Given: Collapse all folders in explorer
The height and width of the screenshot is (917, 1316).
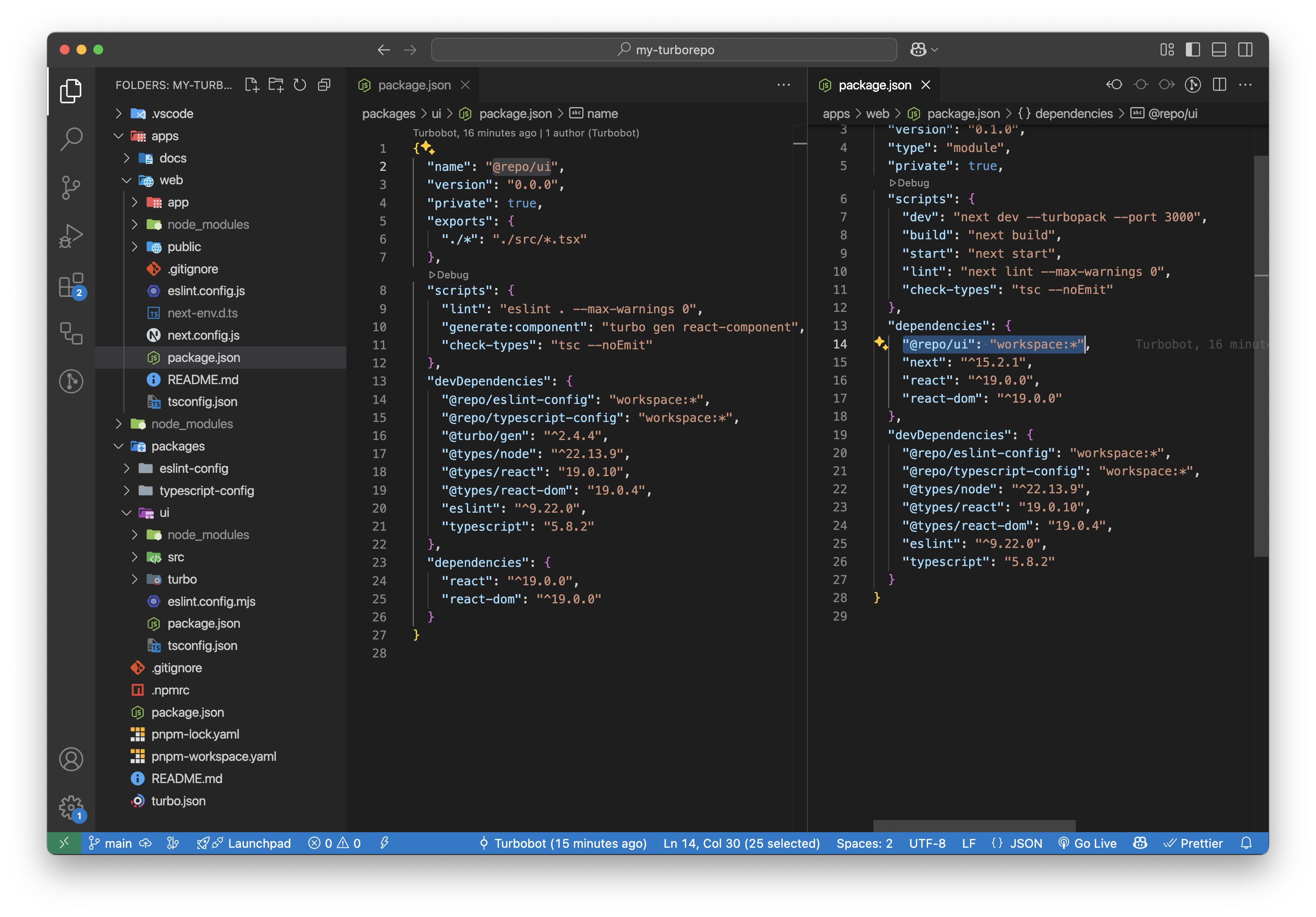Looking at the screenshot, I should 325,85.
